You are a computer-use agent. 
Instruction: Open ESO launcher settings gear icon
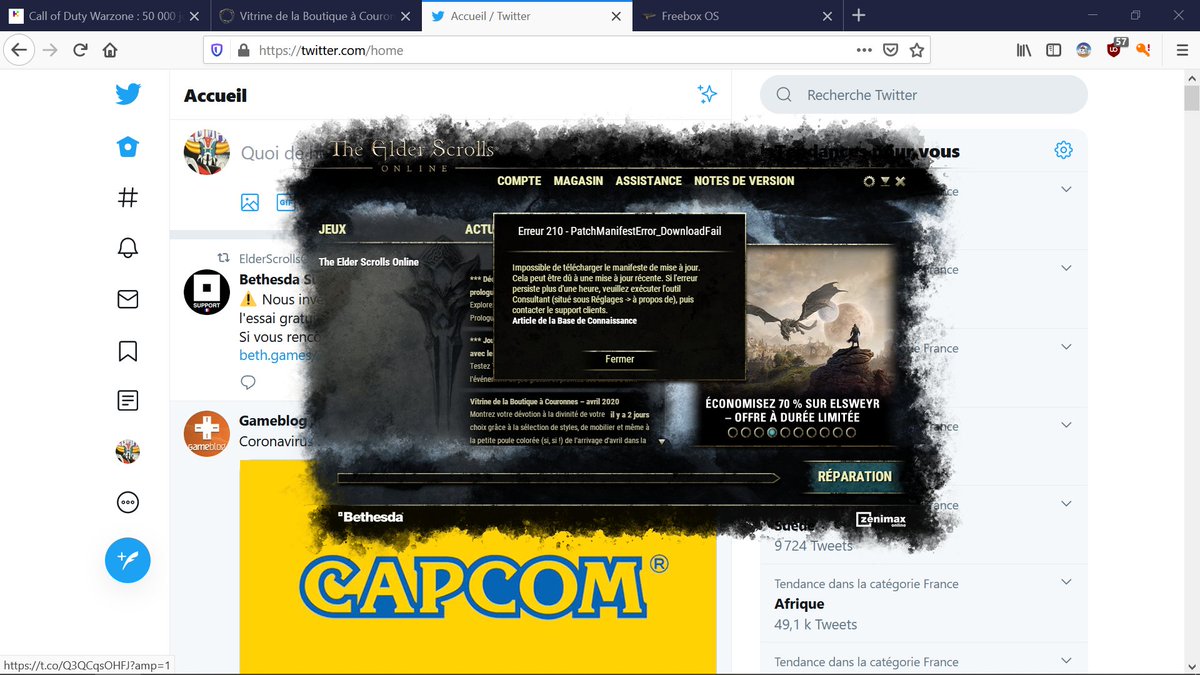tap(869, 181)
